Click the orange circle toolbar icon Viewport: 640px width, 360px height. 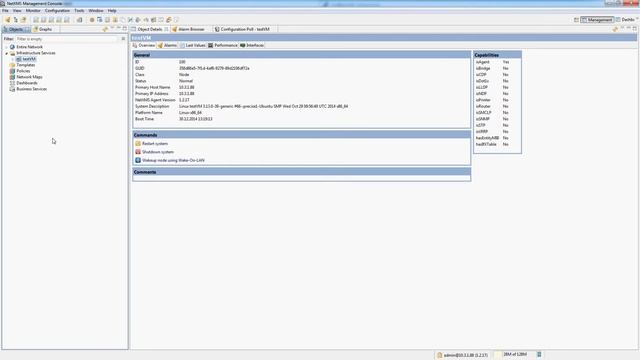(x=92, y=20)
